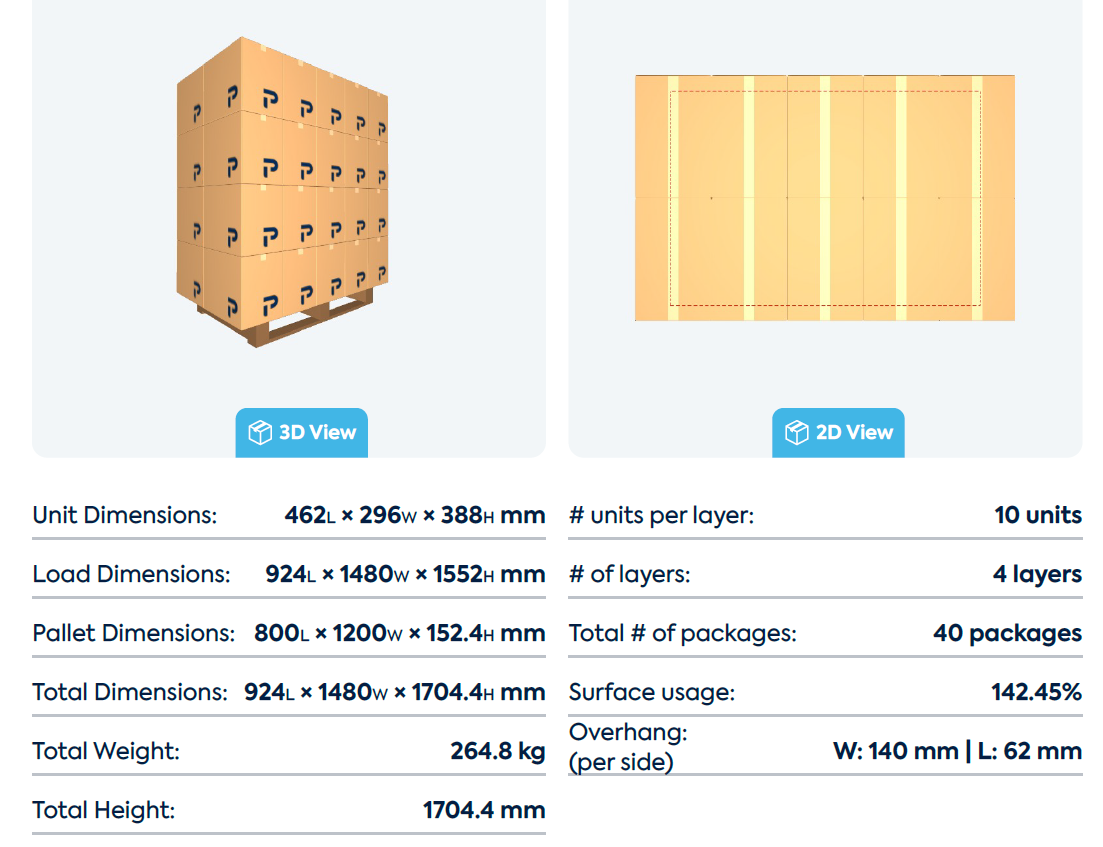Viewport: 1103px width, 847px height.
Task: Select the Load Dimensions value
Action: click(x=405, y=574)
